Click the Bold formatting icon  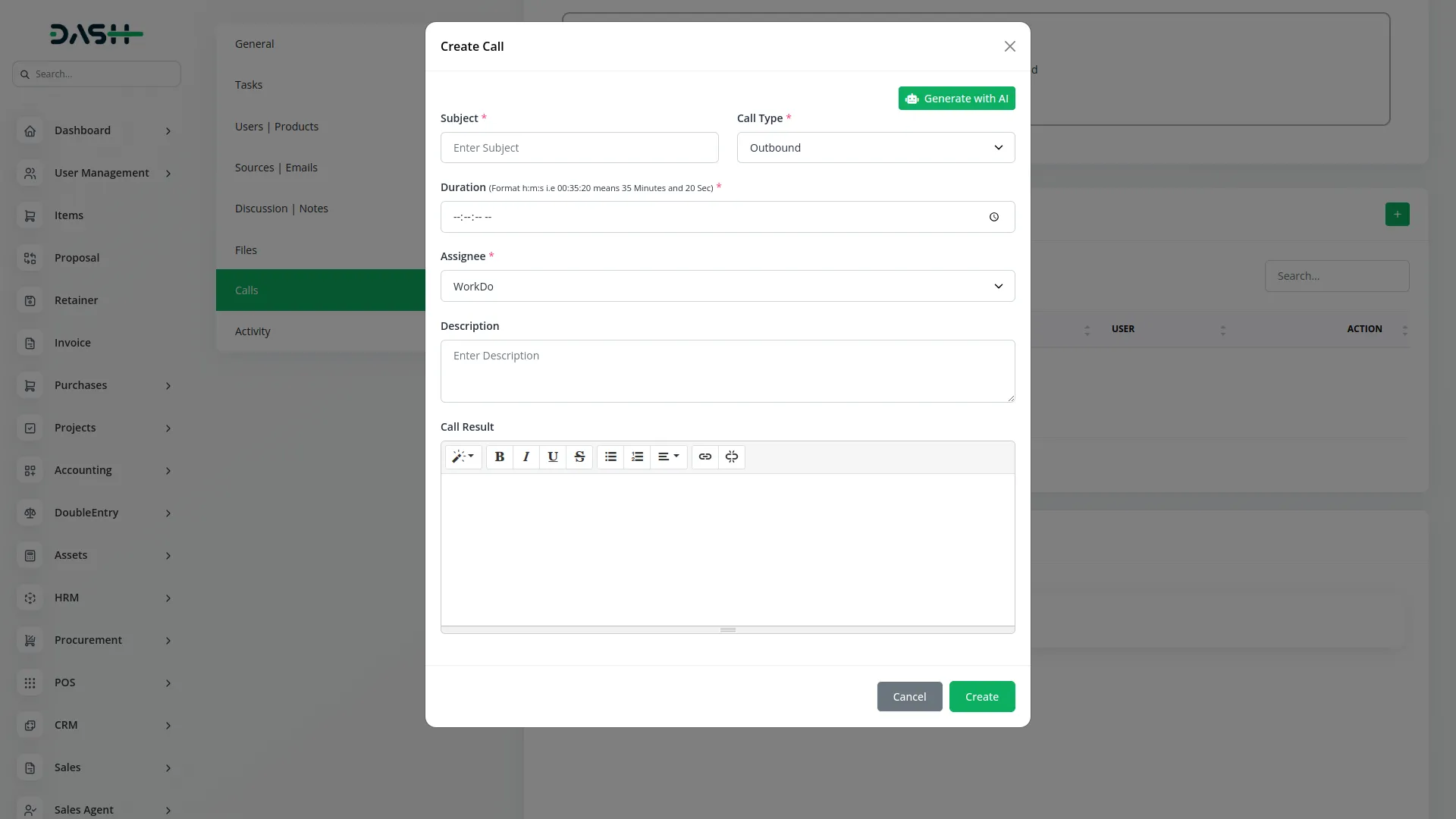499,457
